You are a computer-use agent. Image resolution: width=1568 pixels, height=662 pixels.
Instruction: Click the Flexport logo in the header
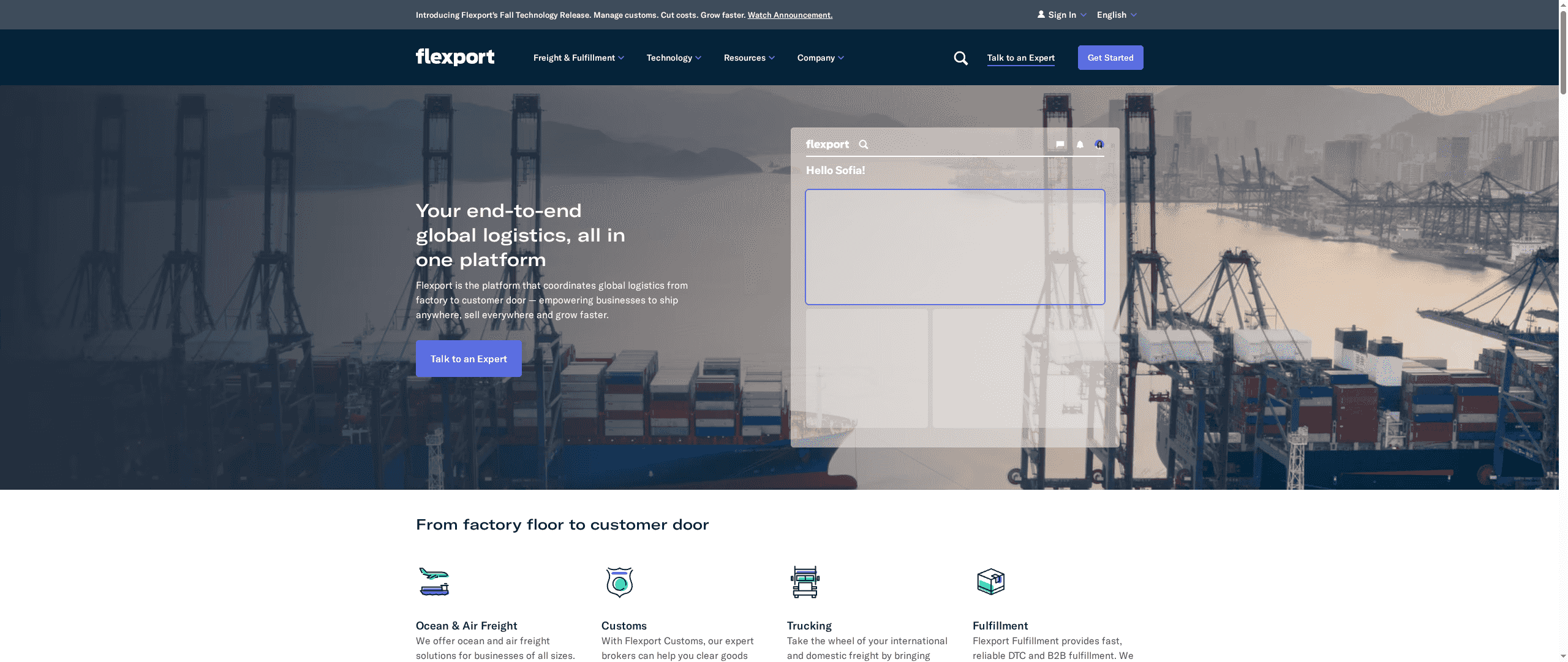pyautogui.click(x=455, y=57)
